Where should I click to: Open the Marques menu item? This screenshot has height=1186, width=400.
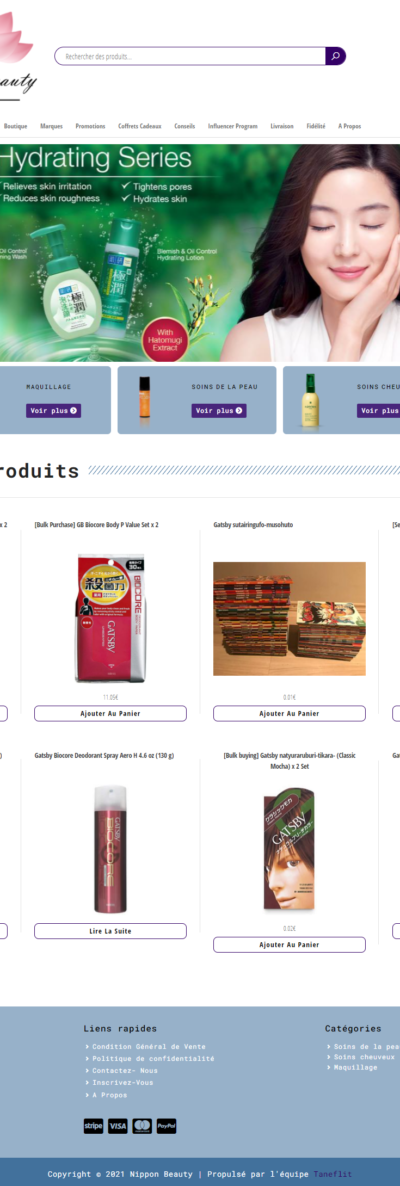coord(51,126)
